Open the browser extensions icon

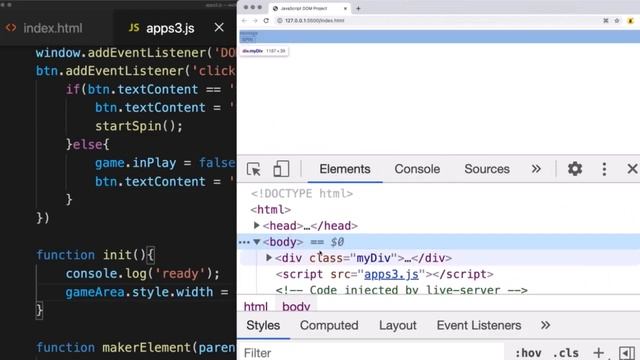click(x=606, y=20)
